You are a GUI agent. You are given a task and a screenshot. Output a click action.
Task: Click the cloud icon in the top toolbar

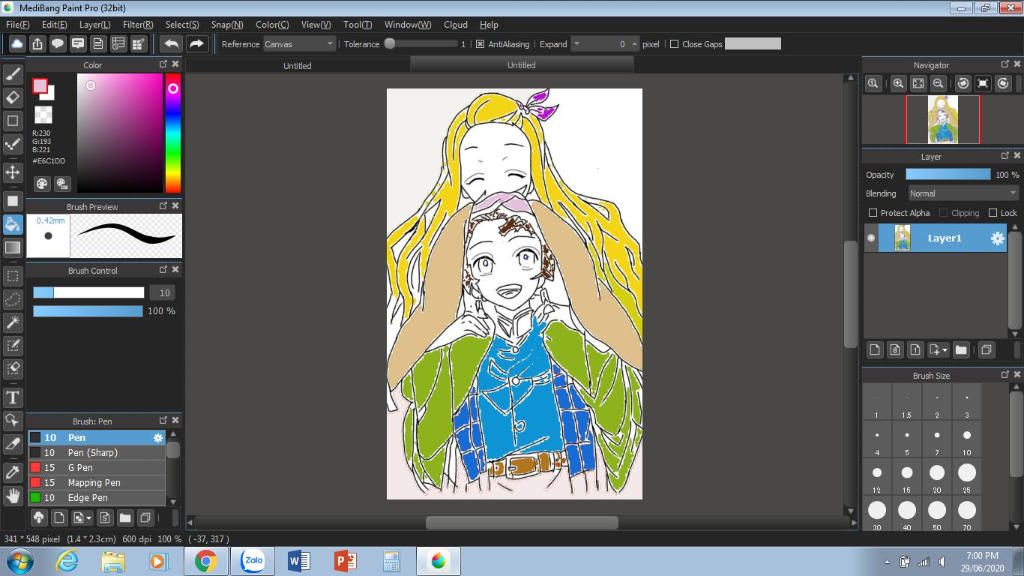coord(17,44)
